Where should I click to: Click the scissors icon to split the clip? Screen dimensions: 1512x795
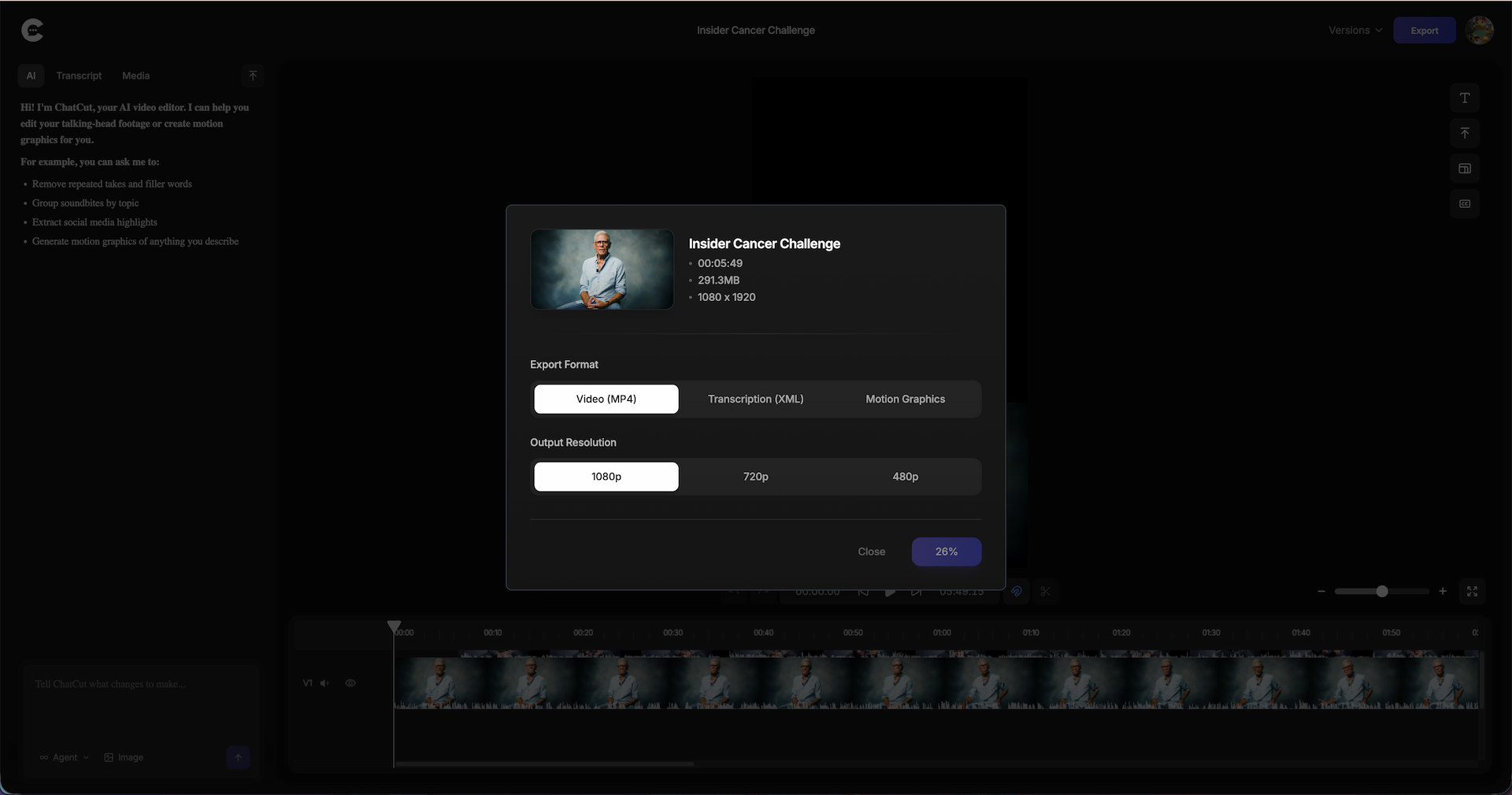[x=1047, y=591]
